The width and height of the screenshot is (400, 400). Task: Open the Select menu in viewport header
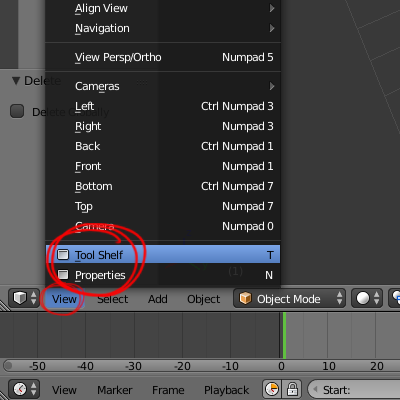113,299
